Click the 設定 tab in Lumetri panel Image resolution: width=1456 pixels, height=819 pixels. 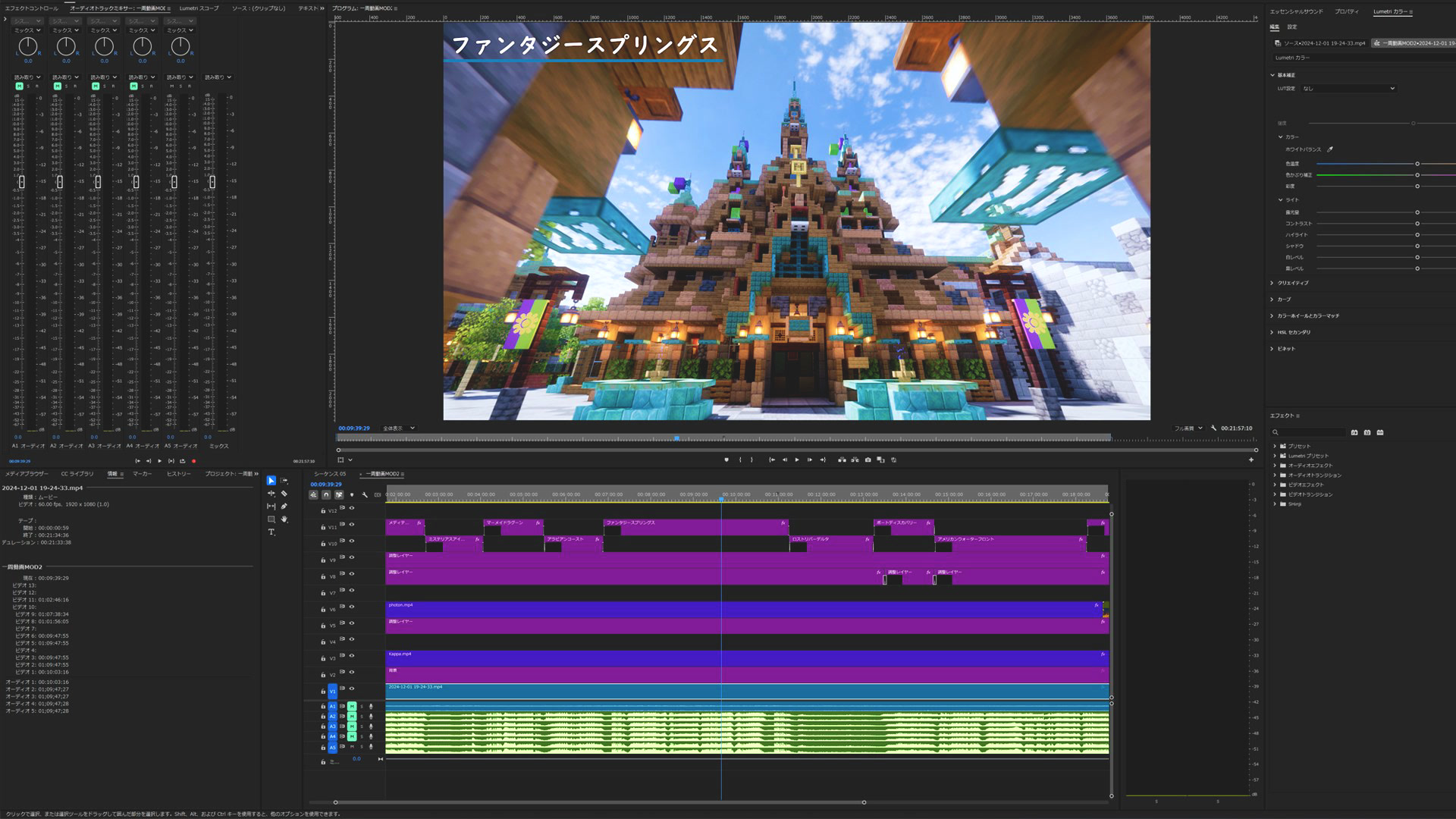pyautogui.click(x=1292, y=27)
